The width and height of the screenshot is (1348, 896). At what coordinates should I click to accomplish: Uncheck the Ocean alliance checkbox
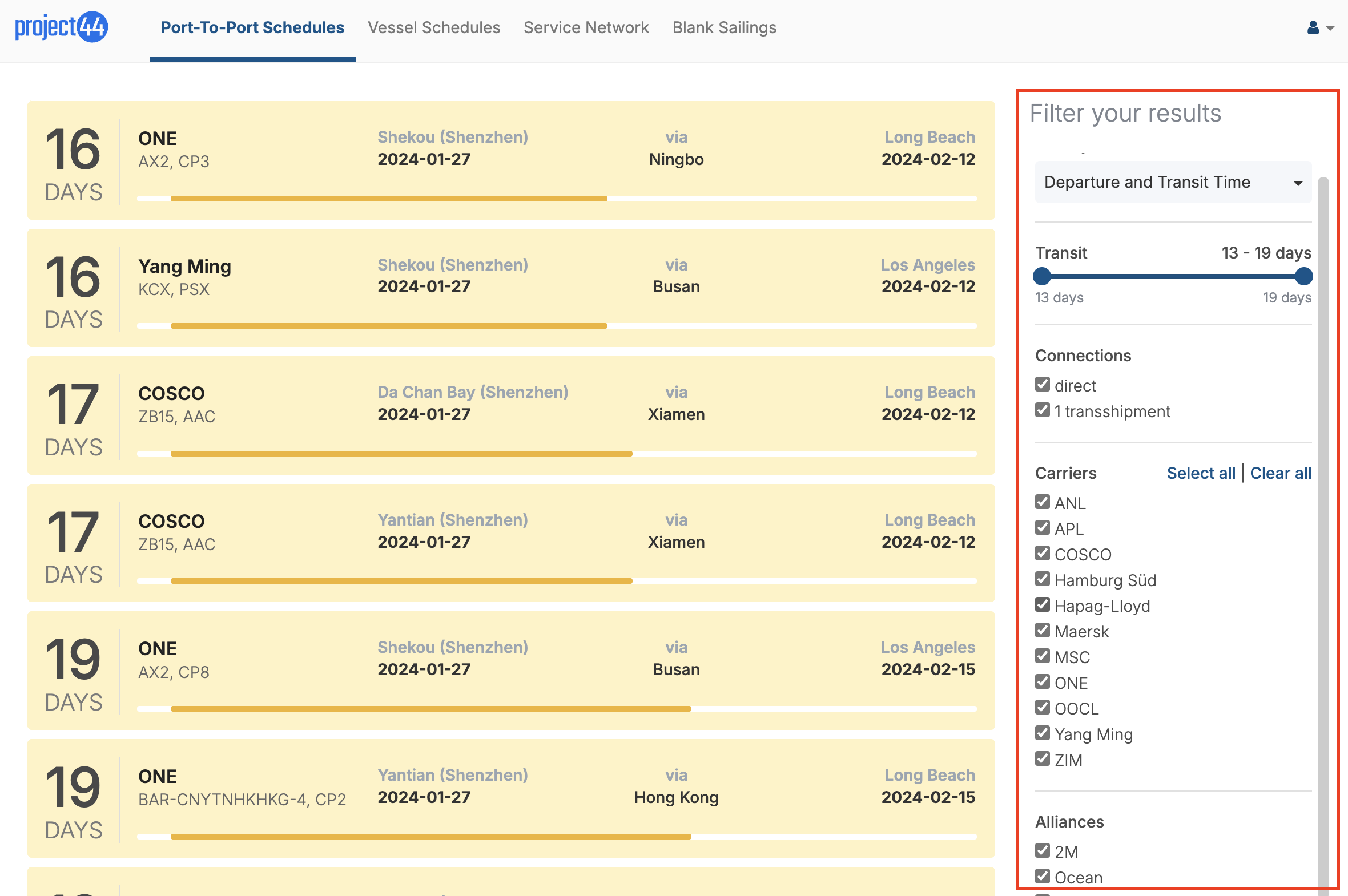point(1042,877)
